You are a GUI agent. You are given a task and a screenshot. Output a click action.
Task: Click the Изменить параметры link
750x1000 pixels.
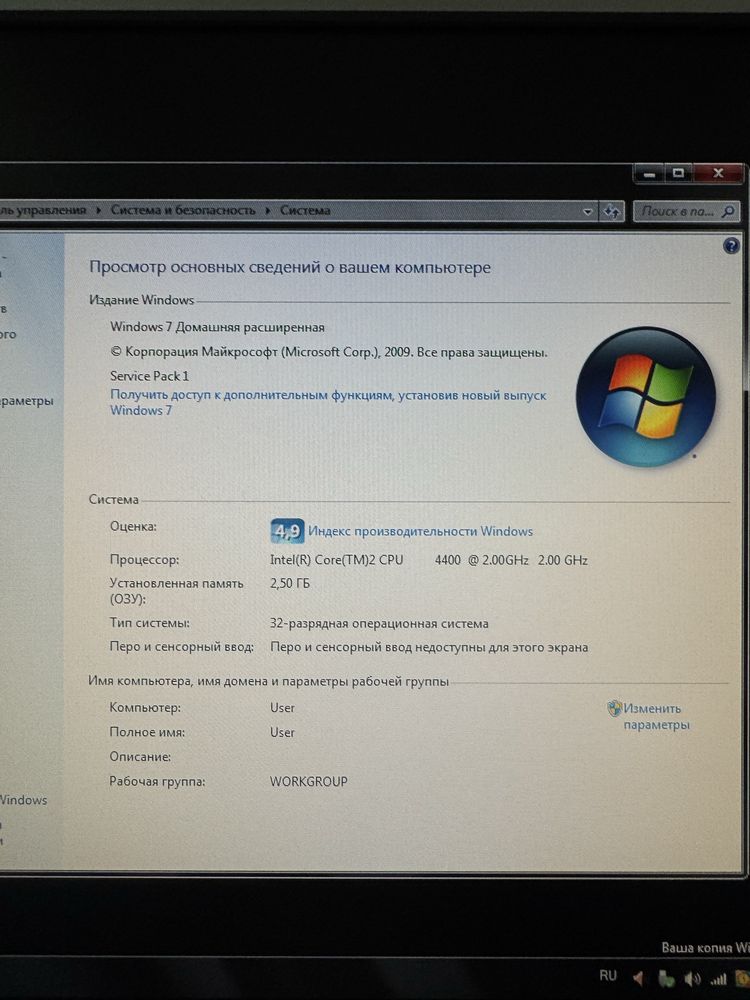[x=656, y=716]
